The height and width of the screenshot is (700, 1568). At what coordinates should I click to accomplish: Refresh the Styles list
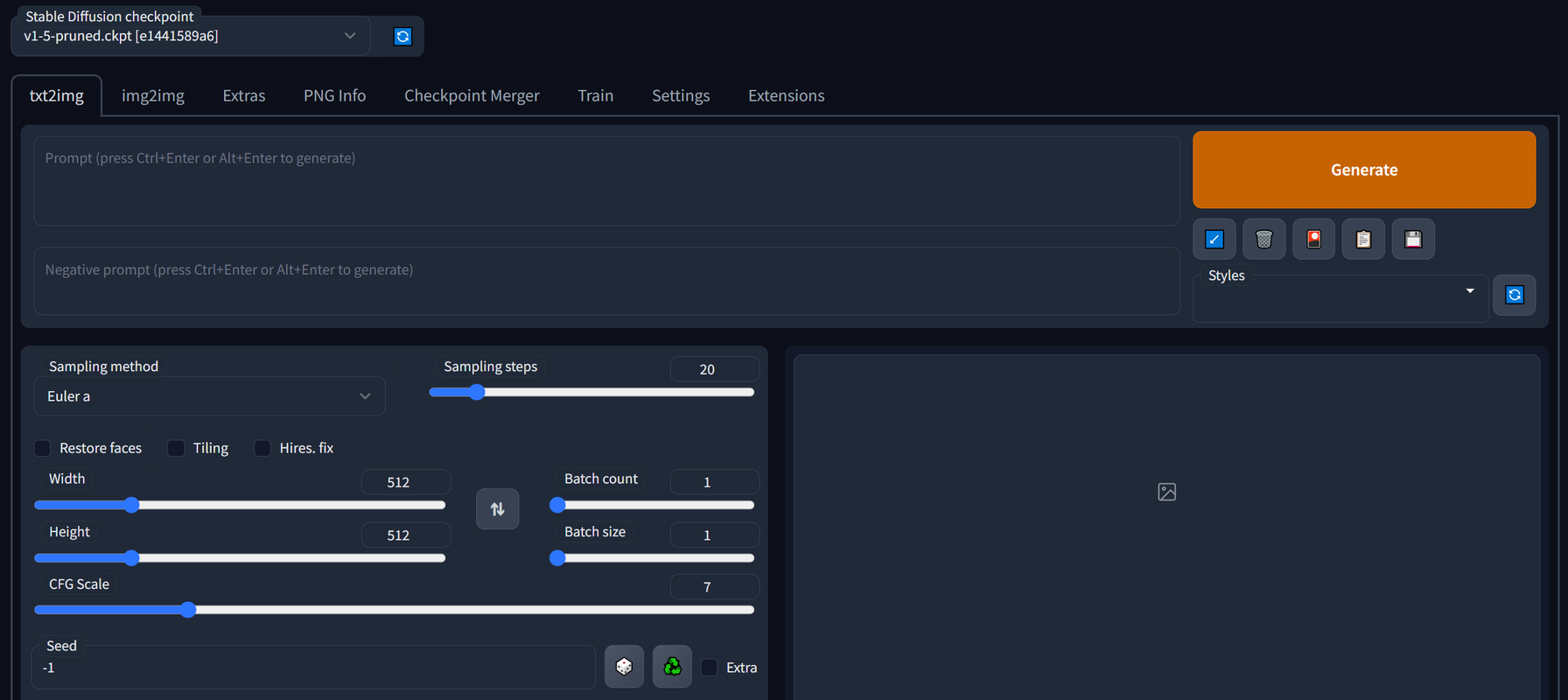coord(1514,295)
